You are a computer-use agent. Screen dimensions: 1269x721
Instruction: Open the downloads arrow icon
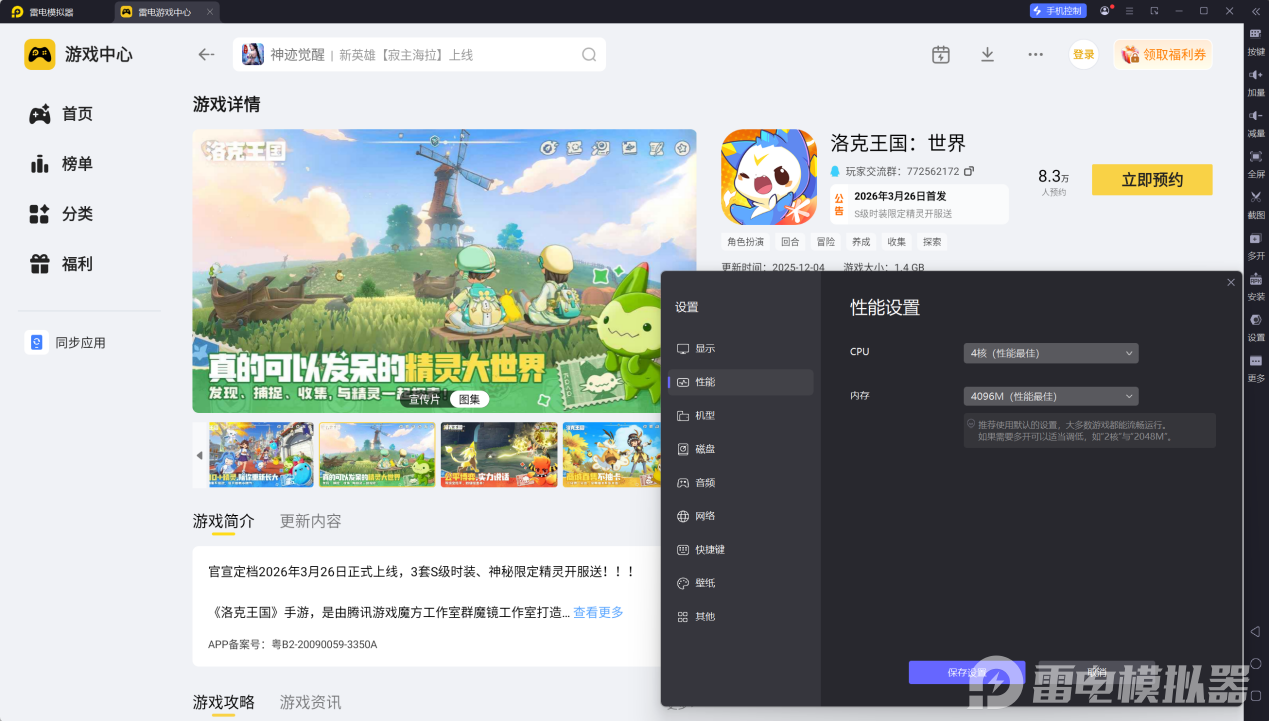pyautogui.click(x=987, y=55)
